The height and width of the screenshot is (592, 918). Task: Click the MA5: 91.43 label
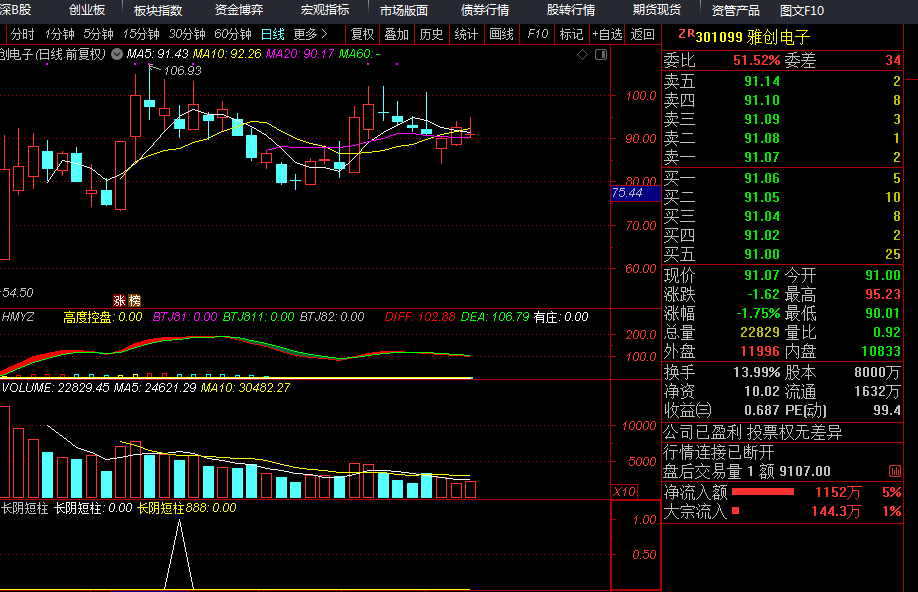click(157, 54)
